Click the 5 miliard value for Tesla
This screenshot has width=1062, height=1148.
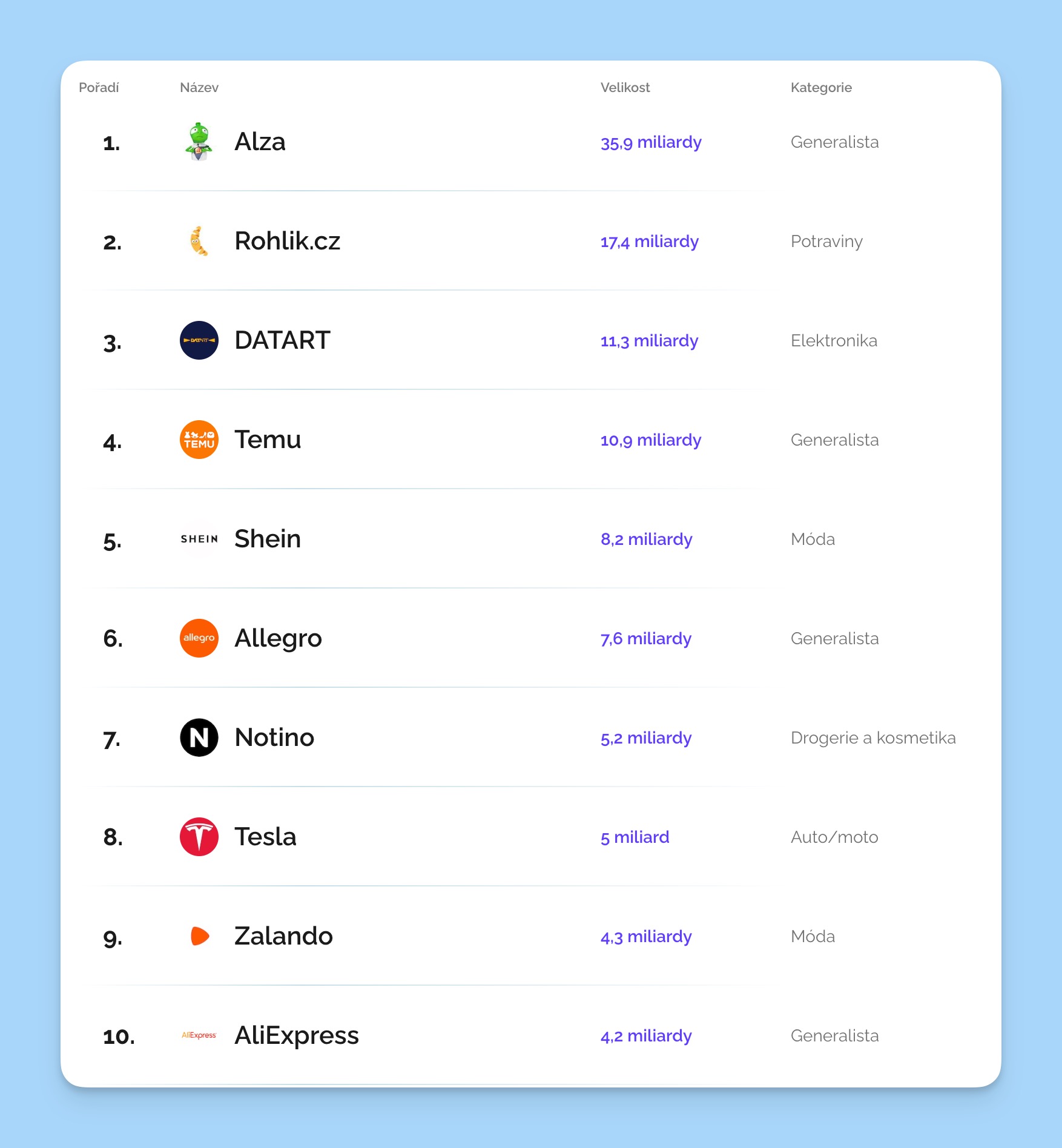coord(635,837)
